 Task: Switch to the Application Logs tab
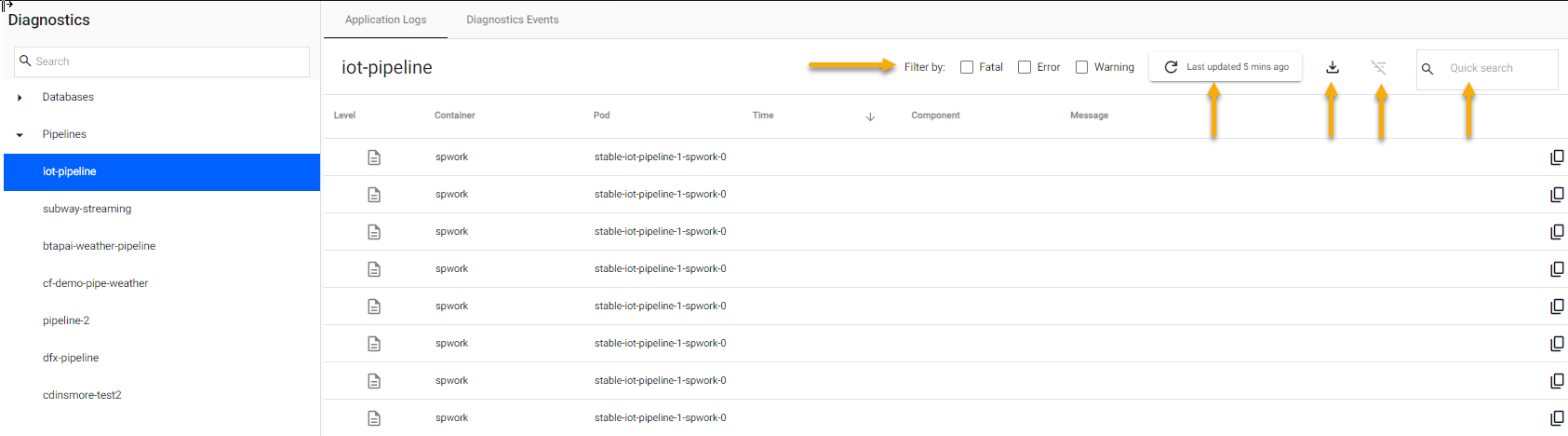(385, 20)
